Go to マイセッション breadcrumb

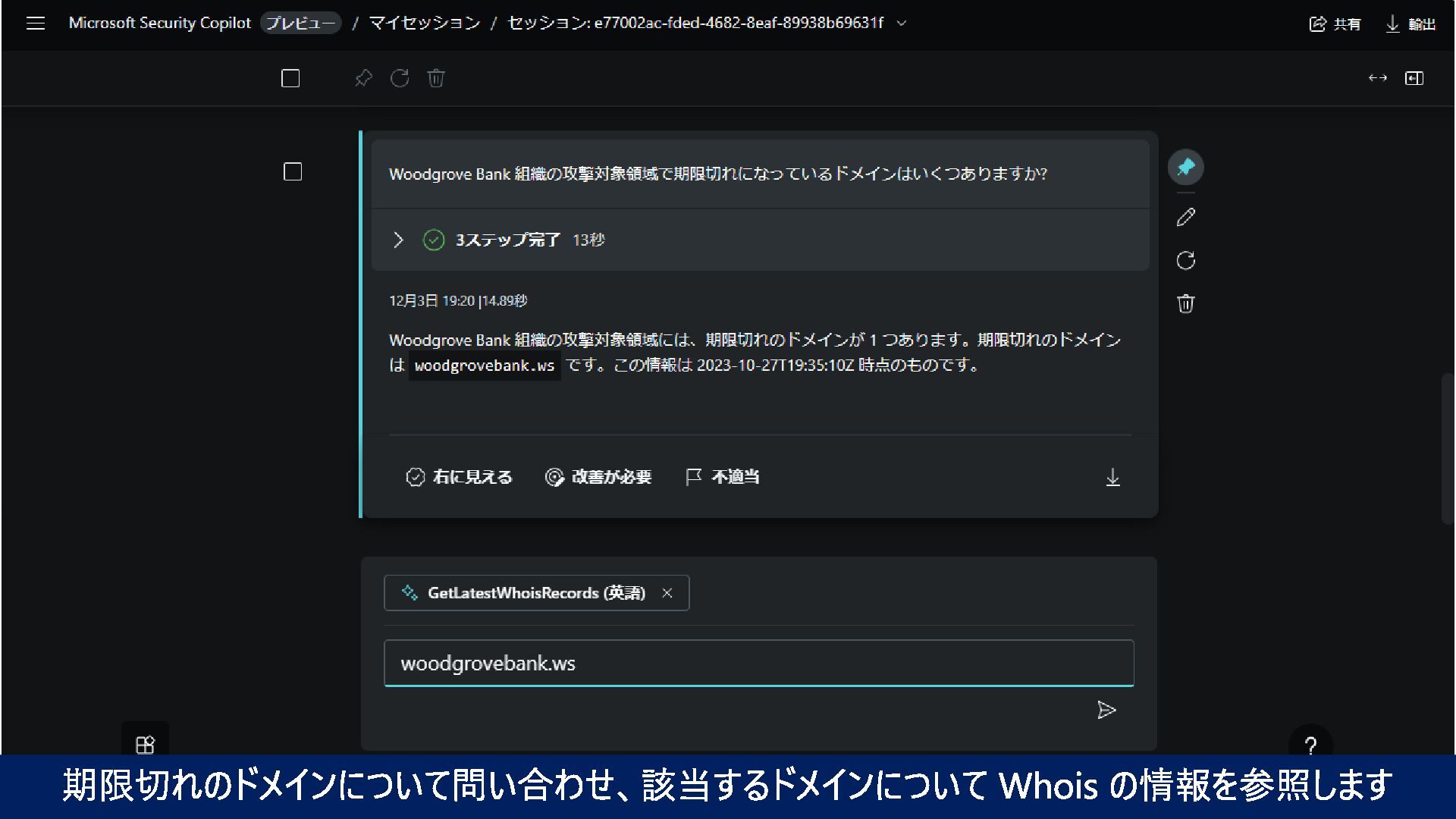(x=424, y=24)
